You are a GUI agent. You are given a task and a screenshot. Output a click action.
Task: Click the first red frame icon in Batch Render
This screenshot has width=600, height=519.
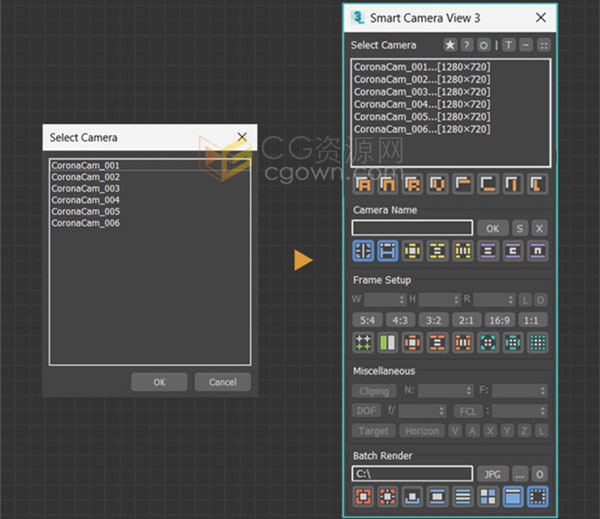pyautogui.click(x=363, y=496)
